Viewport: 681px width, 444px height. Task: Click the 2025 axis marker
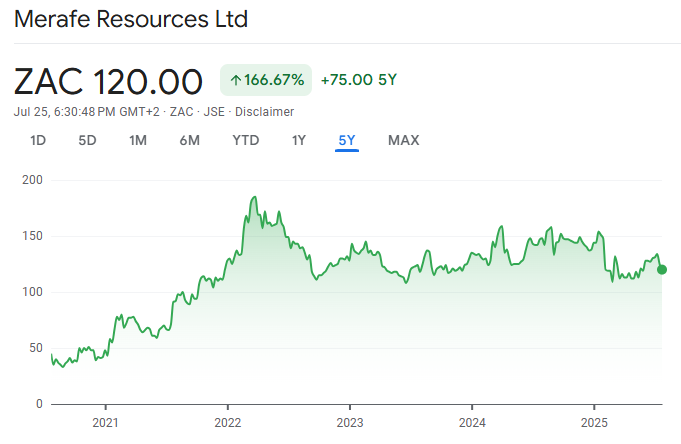[594, 423]
